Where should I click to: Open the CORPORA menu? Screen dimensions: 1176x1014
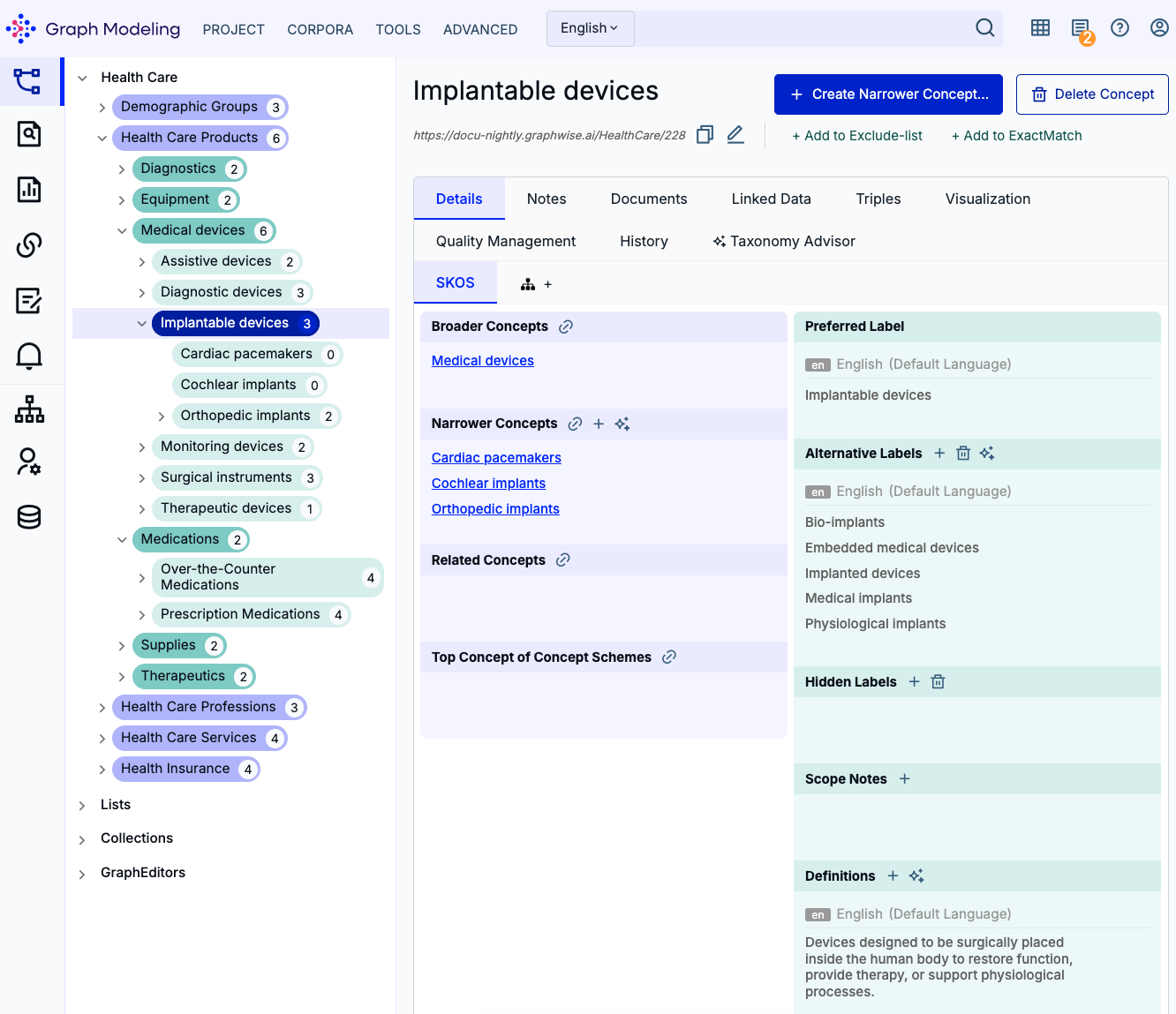pos(320,30)
